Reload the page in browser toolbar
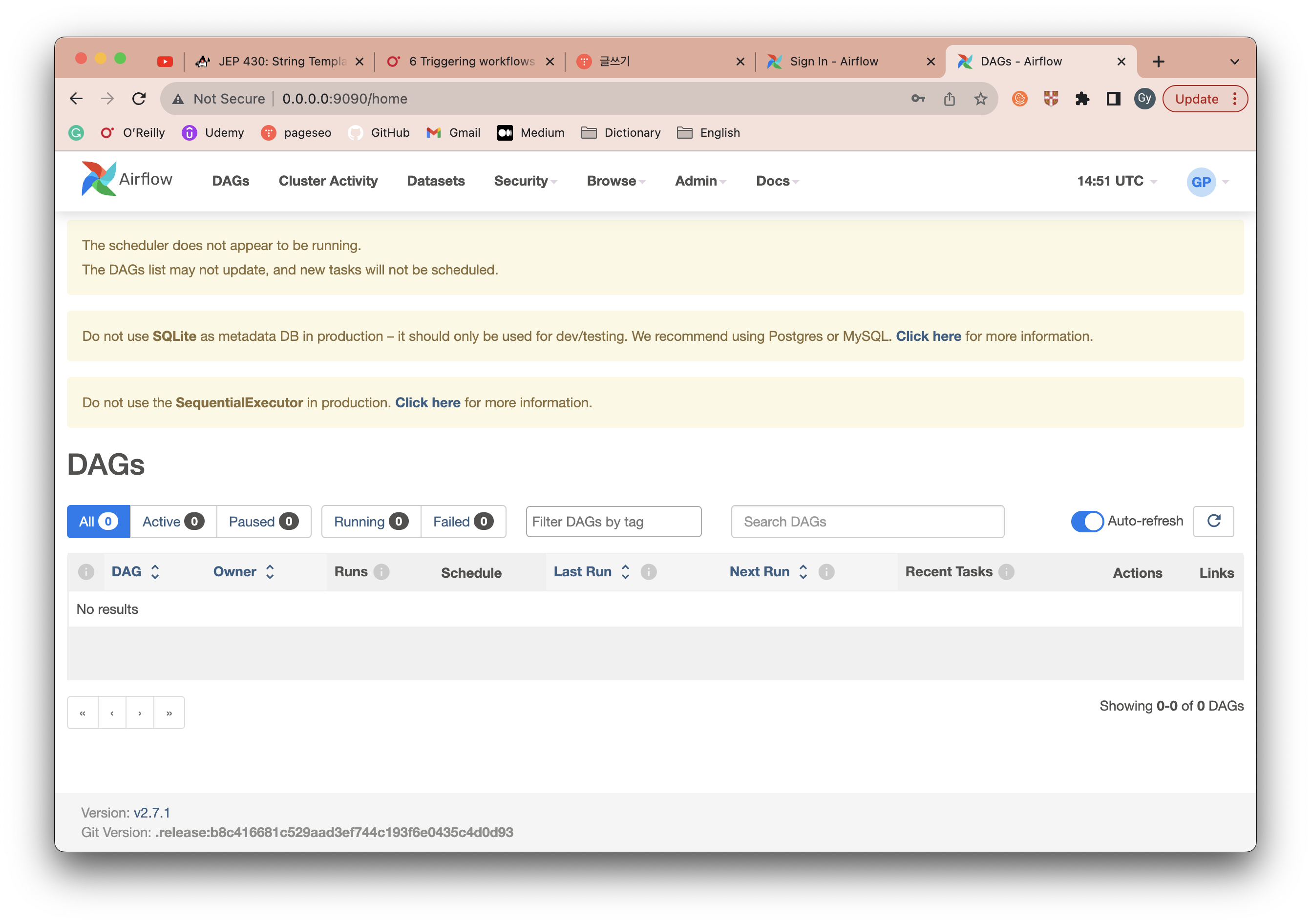This screenshot has height=924, width=1311. pyautogui.click(x=139, y=99)
